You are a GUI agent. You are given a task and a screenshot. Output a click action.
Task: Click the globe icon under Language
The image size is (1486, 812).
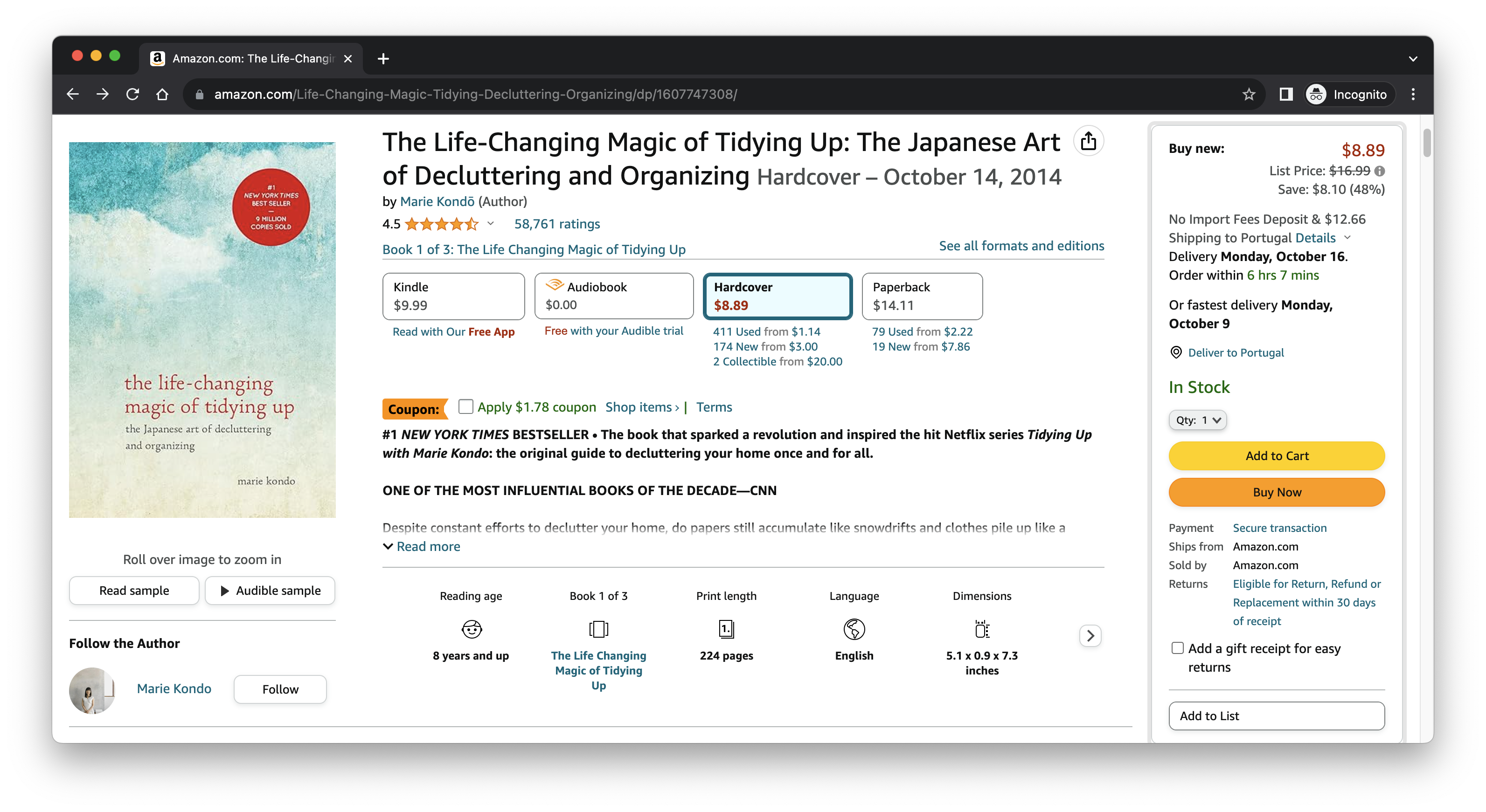pos(854,629)
